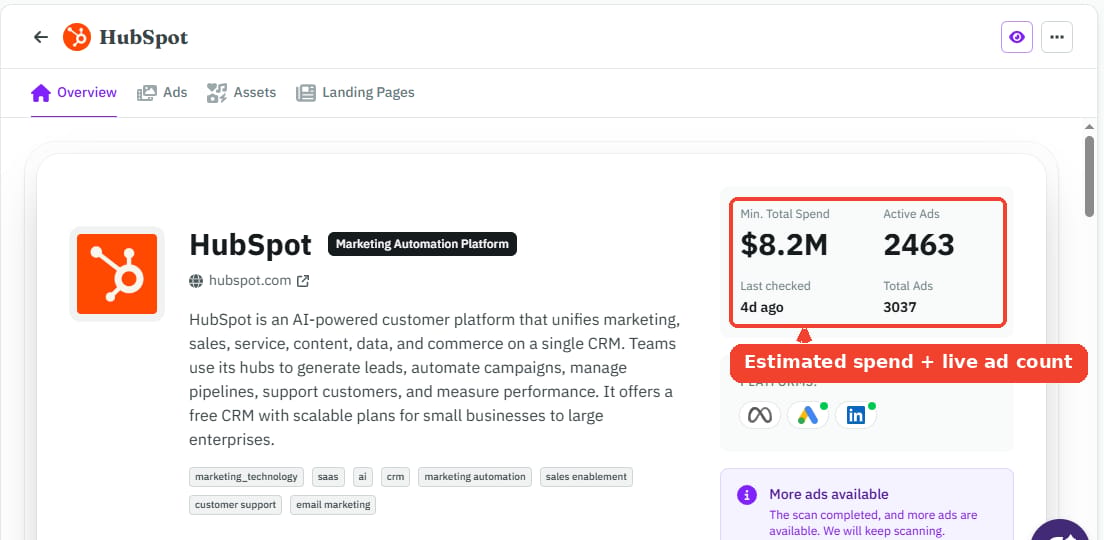Toggle the eye watch button
The width and height of the screenshot is (1104, 540).
click(x=1017, y=37)
